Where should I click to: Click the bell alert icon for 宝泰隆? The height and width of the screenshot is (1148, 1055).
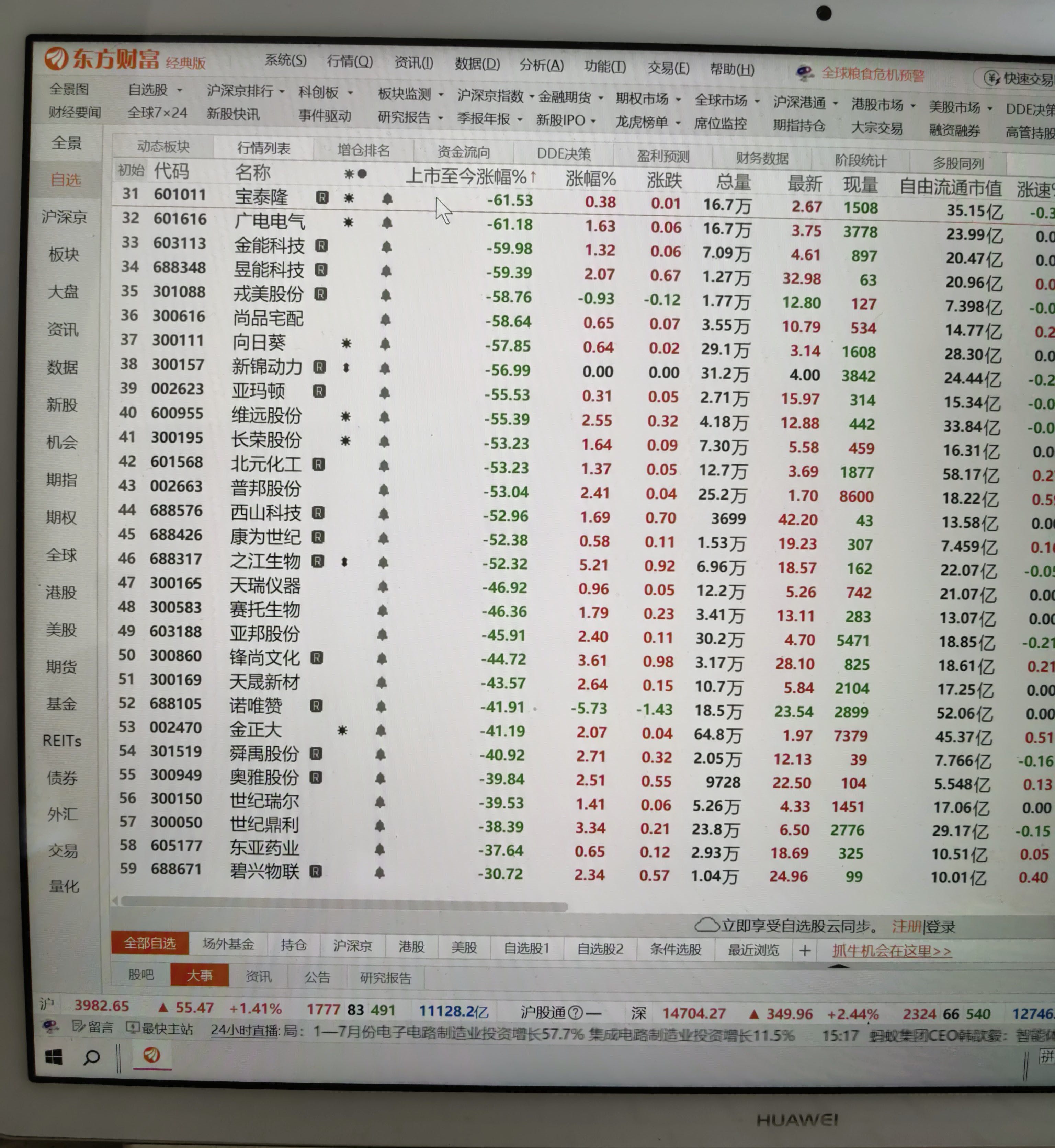point(387,198)
